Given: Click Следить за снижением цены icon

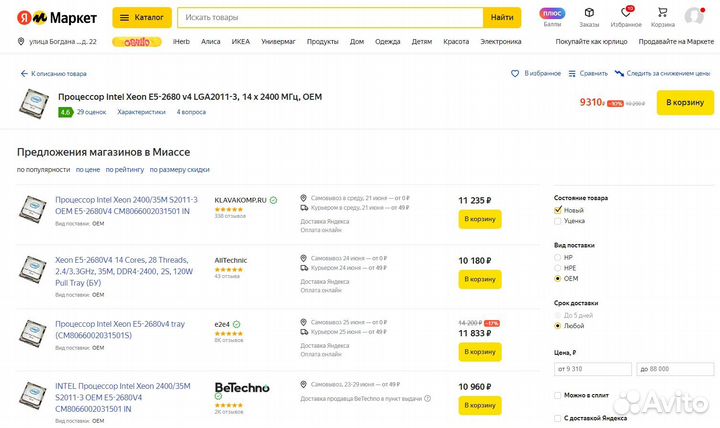Looking at the screenshot, I should click(619, 73).
